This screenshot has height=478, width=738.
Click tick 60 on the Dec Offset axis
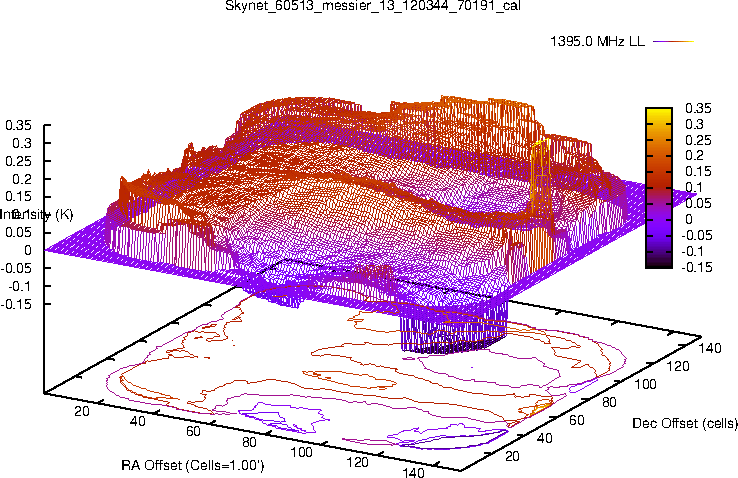coord(577,420)
